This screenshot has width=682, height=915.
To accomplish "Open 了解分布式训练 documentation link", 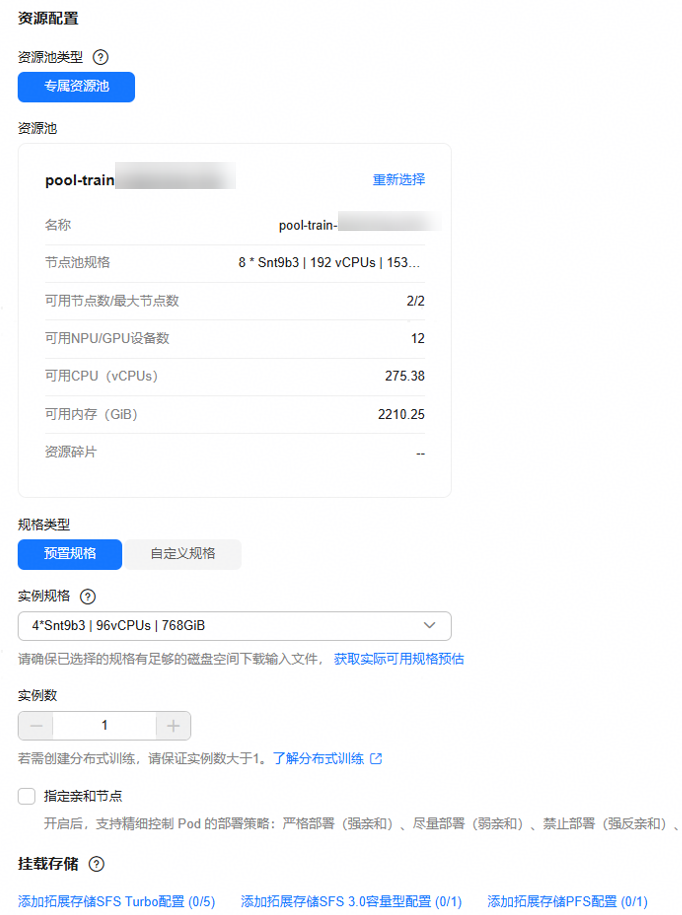I will 319,759.
